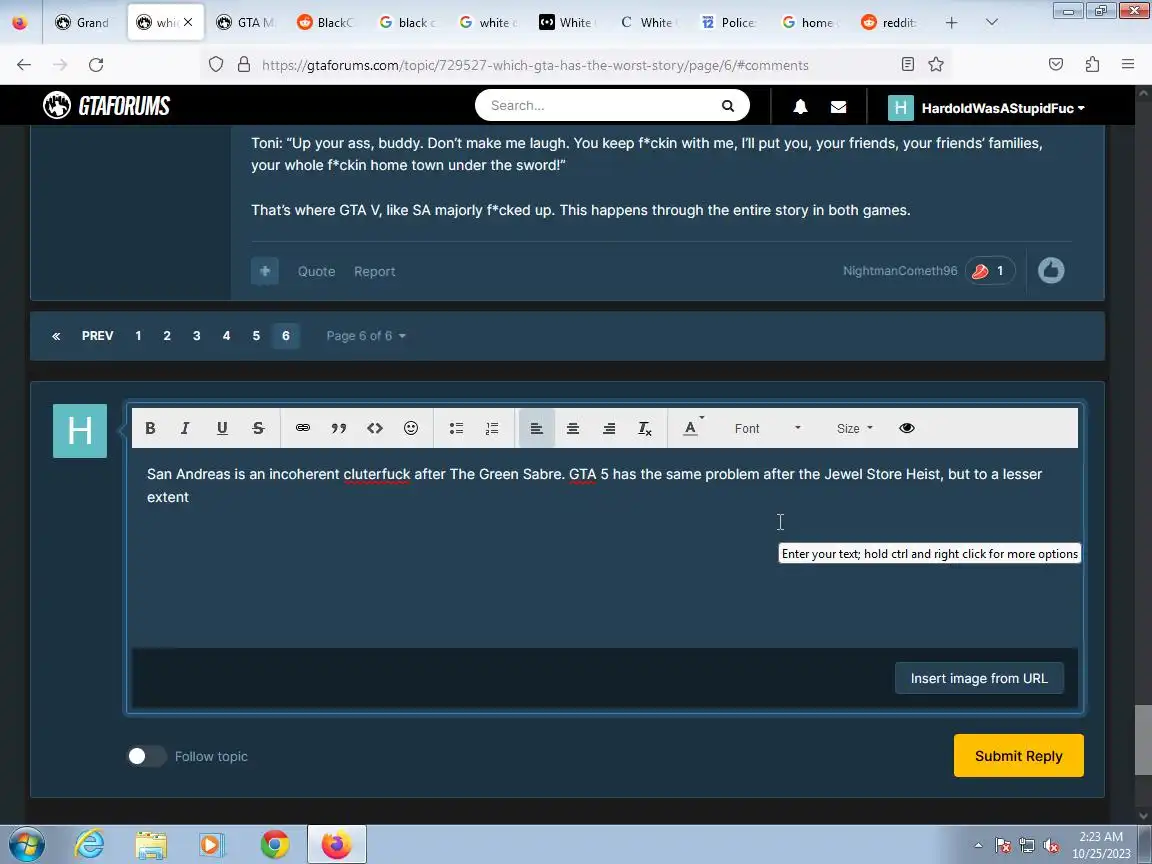Click inside the reply text area
1152x864 pixels.
click(x=605, y=547)
